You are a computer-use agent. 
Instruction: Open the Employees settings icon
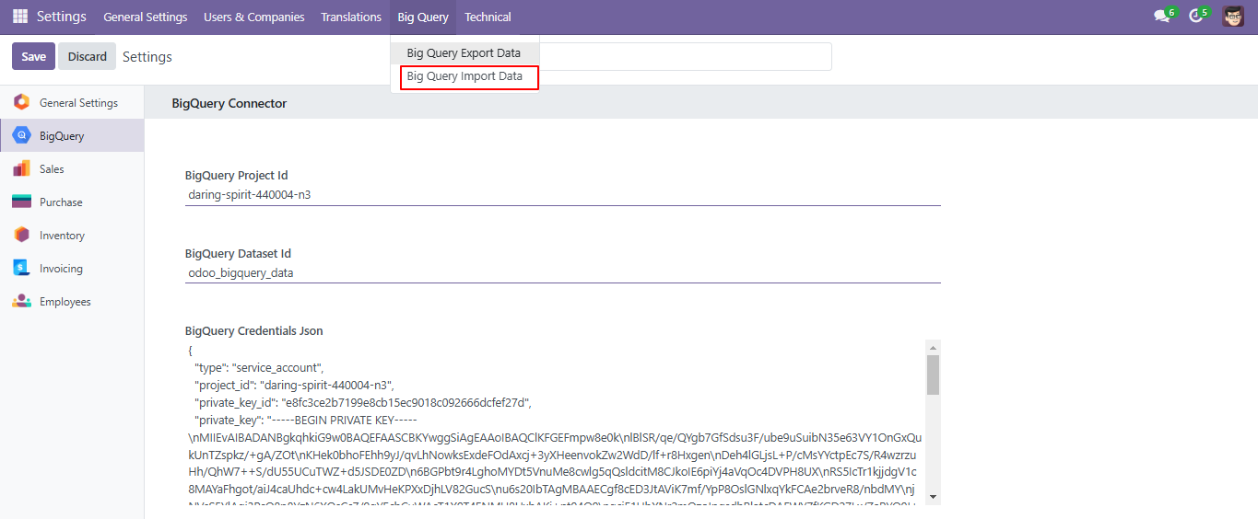[x=21, y=301]
